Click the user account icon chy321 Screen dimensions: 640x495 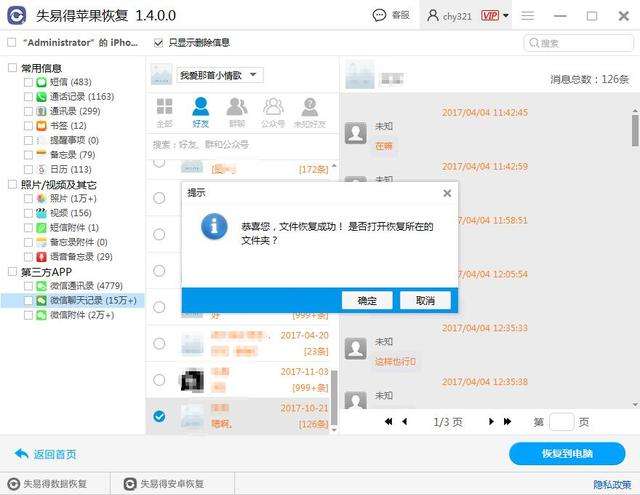click(433, 16)
